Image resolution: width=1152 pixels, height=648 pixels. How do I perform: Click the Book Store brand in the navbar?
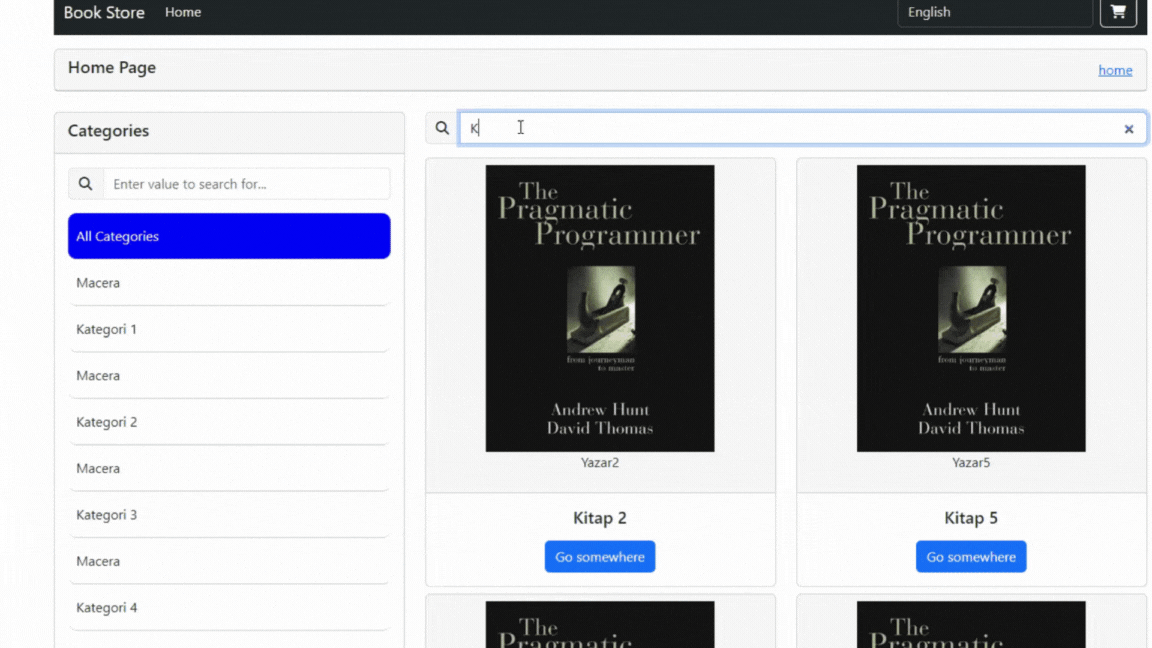click(x=104, y=13)
